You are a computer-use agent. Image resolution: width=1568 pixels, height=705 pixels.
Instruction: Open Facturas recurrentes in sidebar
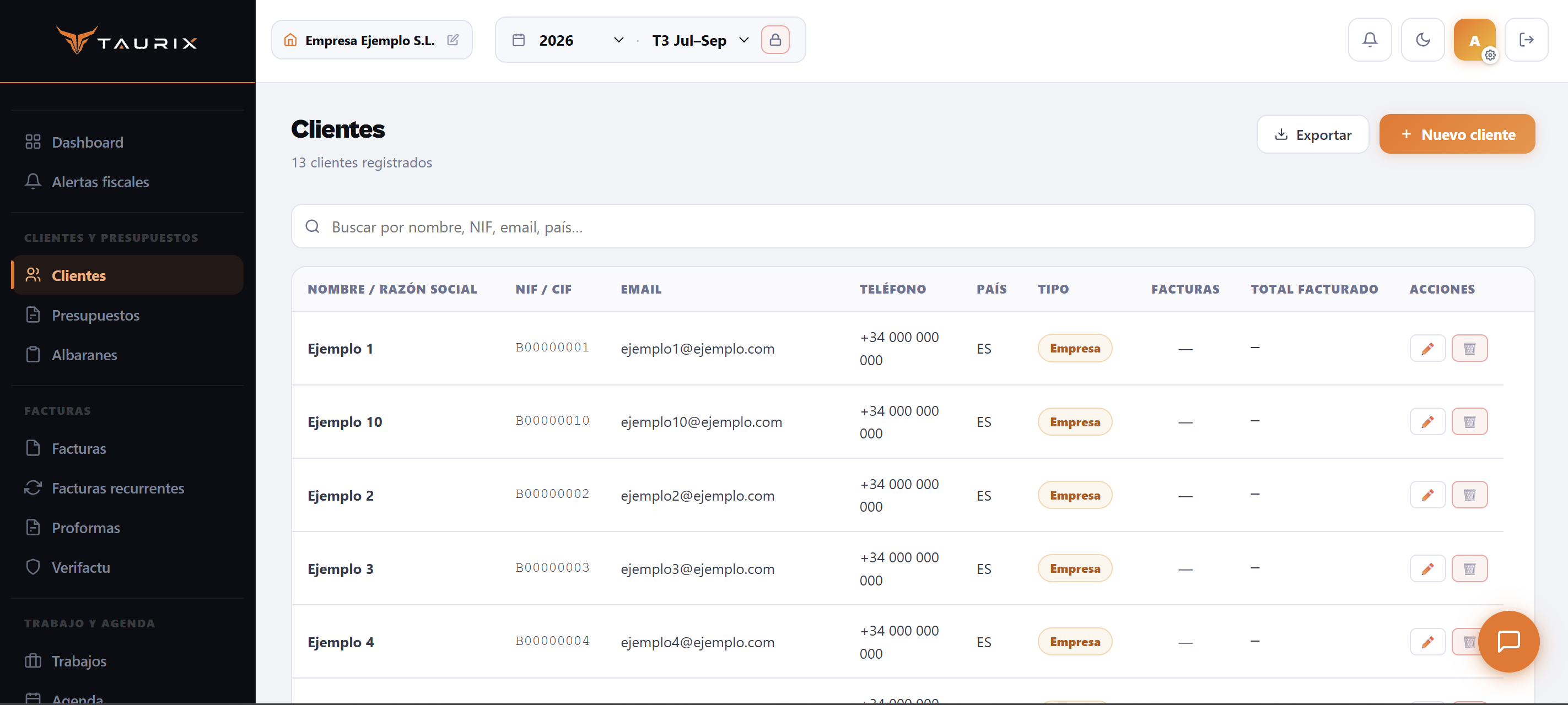(x=127, y=488)
